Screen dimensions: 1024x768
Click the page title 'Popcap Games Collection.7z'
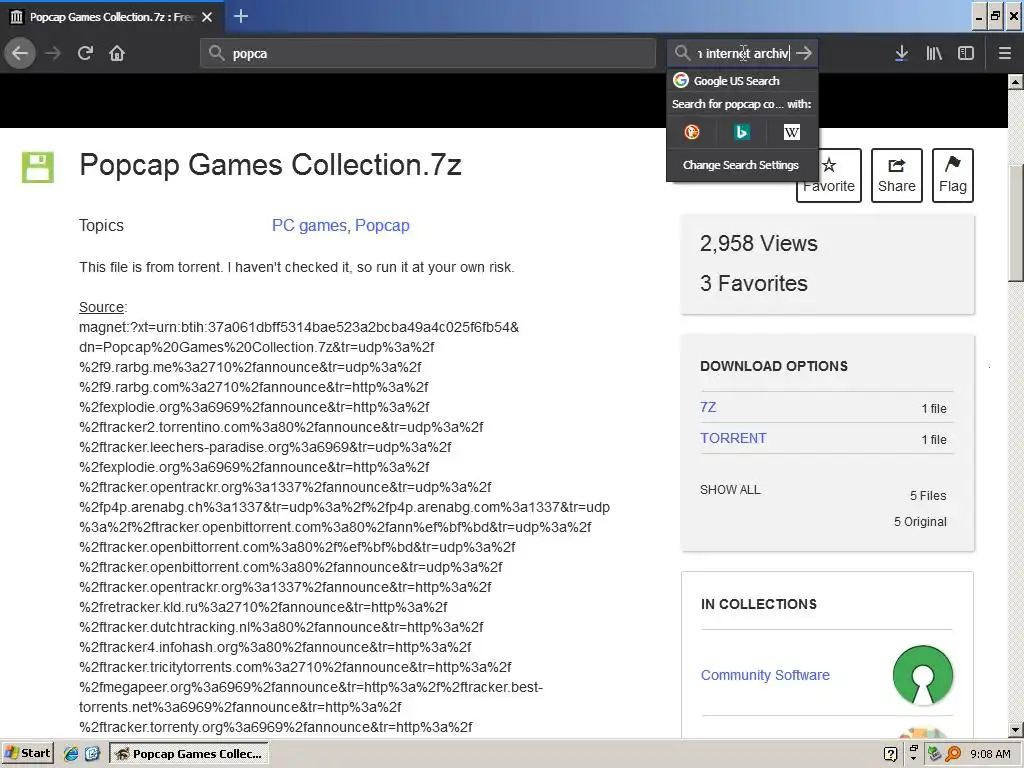(270, 165)
